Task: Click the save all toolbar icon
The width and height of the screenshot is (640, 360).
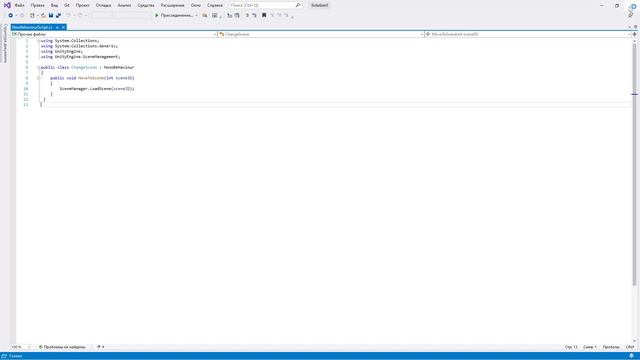Action: coord(58,16)
